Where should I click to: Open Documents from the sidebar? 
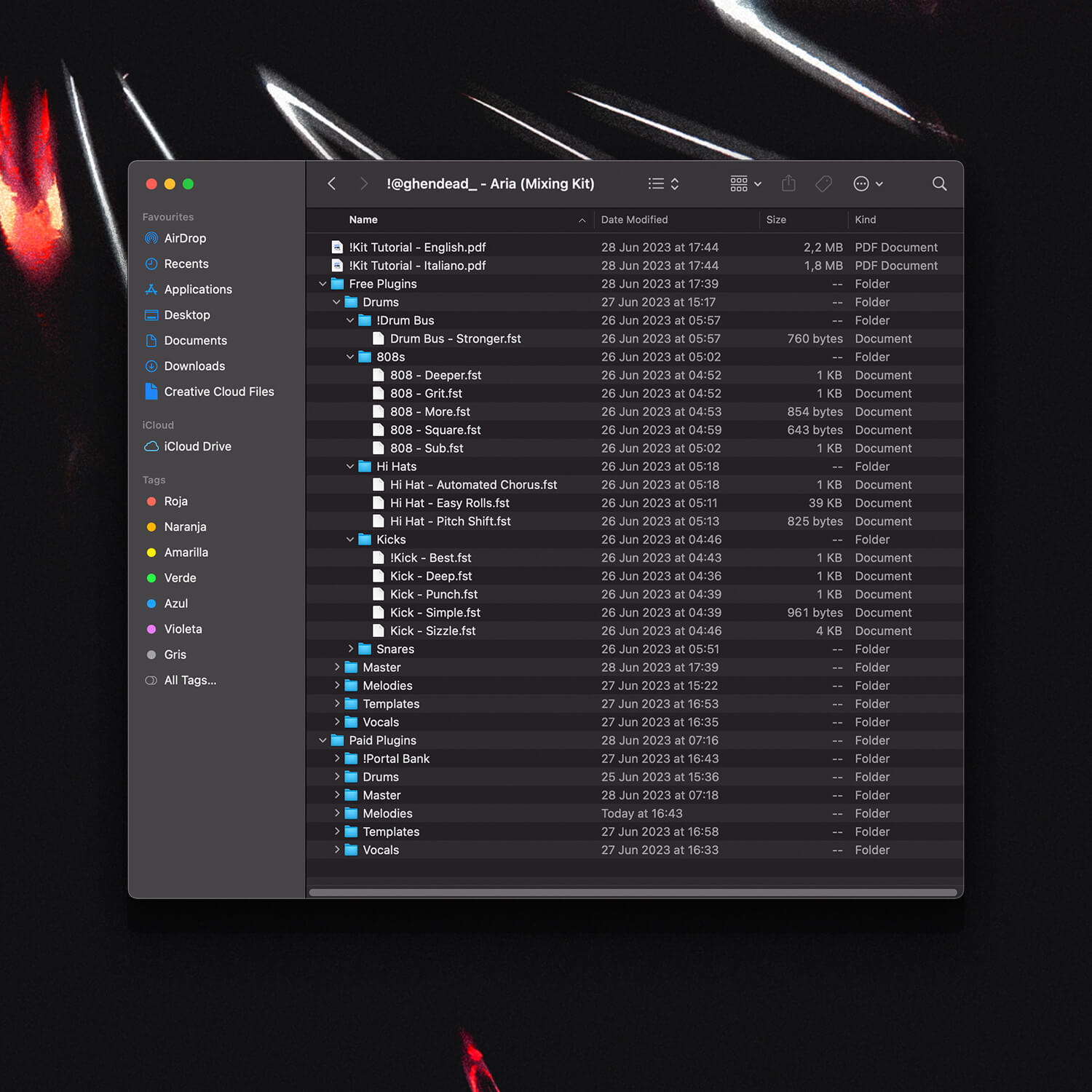(195, 340)
